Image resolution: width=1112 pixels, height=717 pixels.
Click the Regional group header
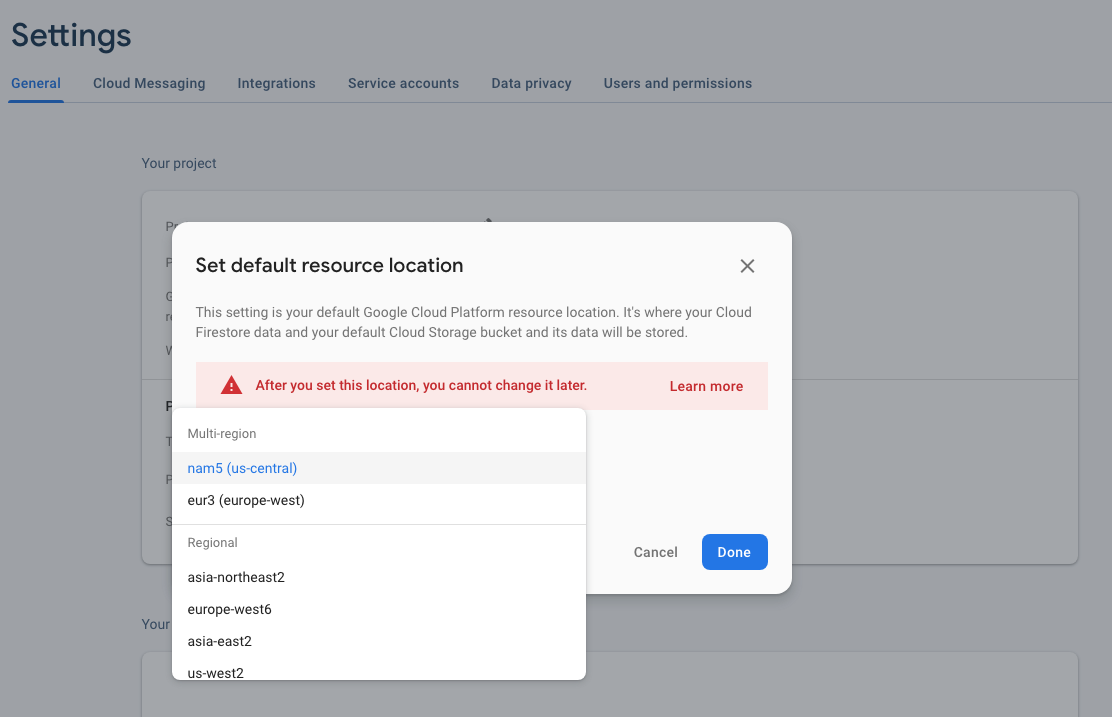(212, 543)
